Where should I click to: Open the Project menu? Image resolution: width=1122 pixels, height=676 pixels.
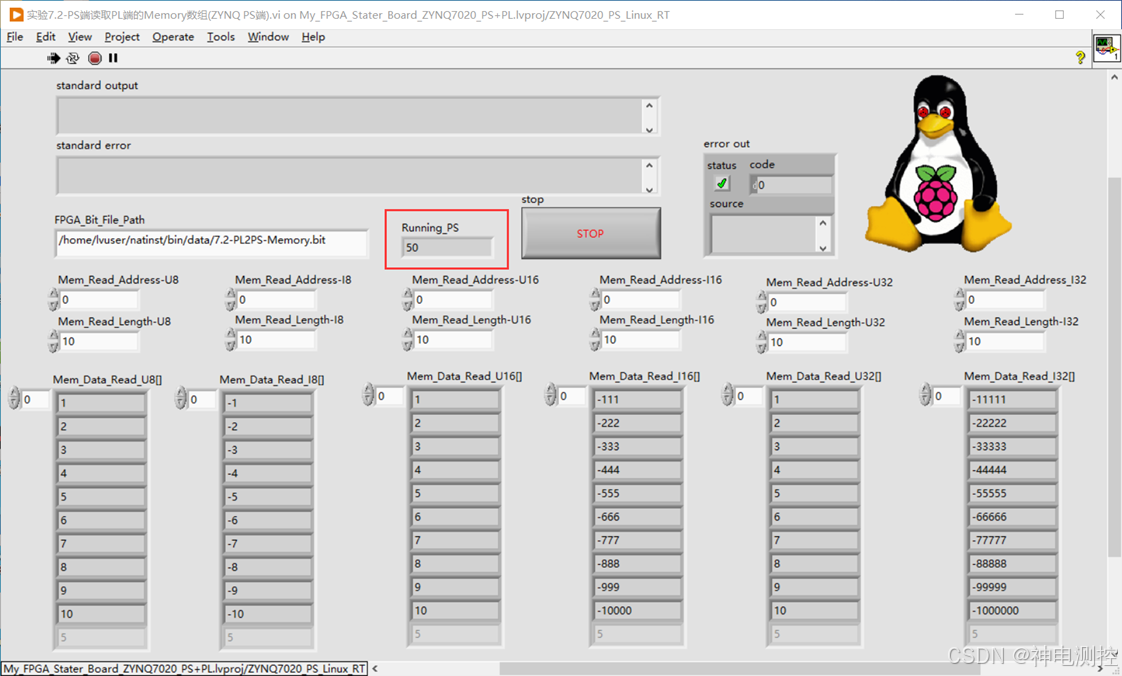(122, 36)
